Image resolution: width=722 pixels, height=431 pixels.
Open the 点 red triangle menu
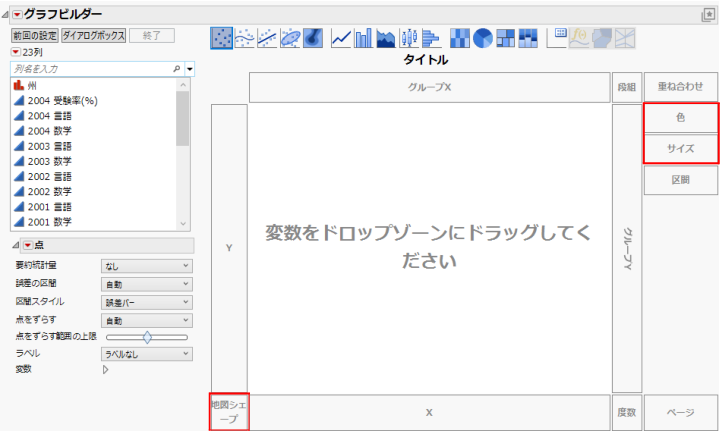point(28,245)
